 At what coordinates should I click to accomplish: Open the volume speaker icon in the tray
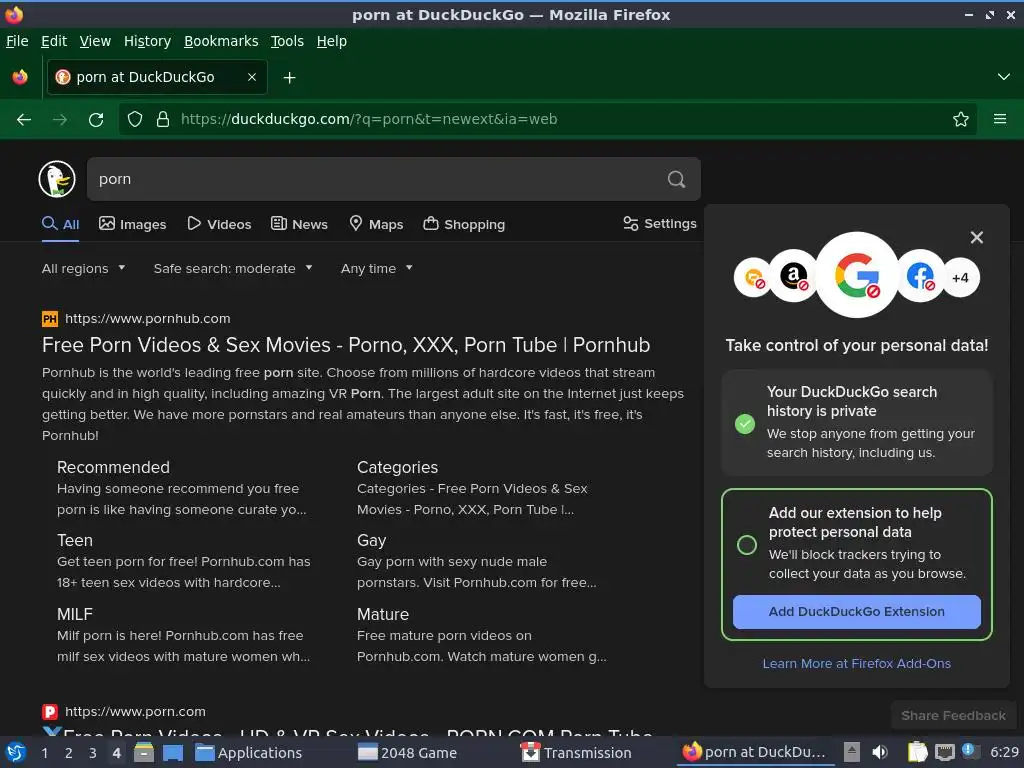[x=880, y=752]
